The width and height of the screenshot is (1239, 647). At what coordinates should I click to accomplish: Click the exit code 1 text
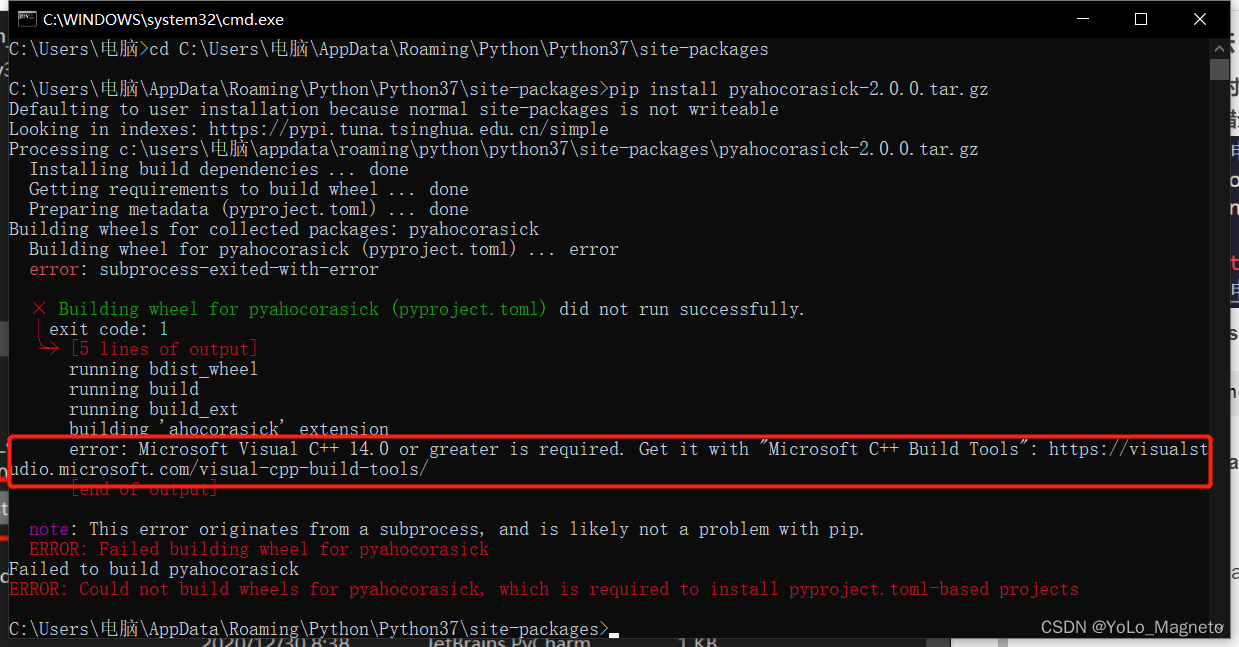(103, 328)
